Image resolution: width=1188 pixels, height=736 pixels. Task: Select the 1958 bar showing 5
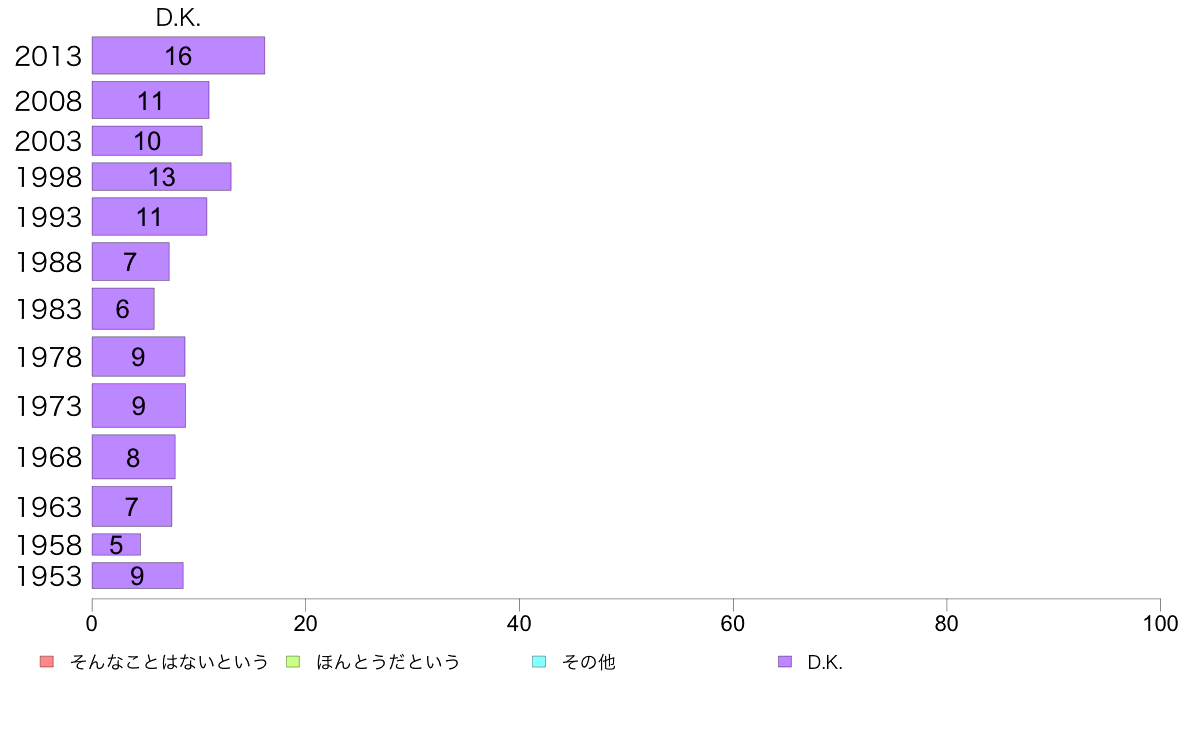[x=117, y=544]
